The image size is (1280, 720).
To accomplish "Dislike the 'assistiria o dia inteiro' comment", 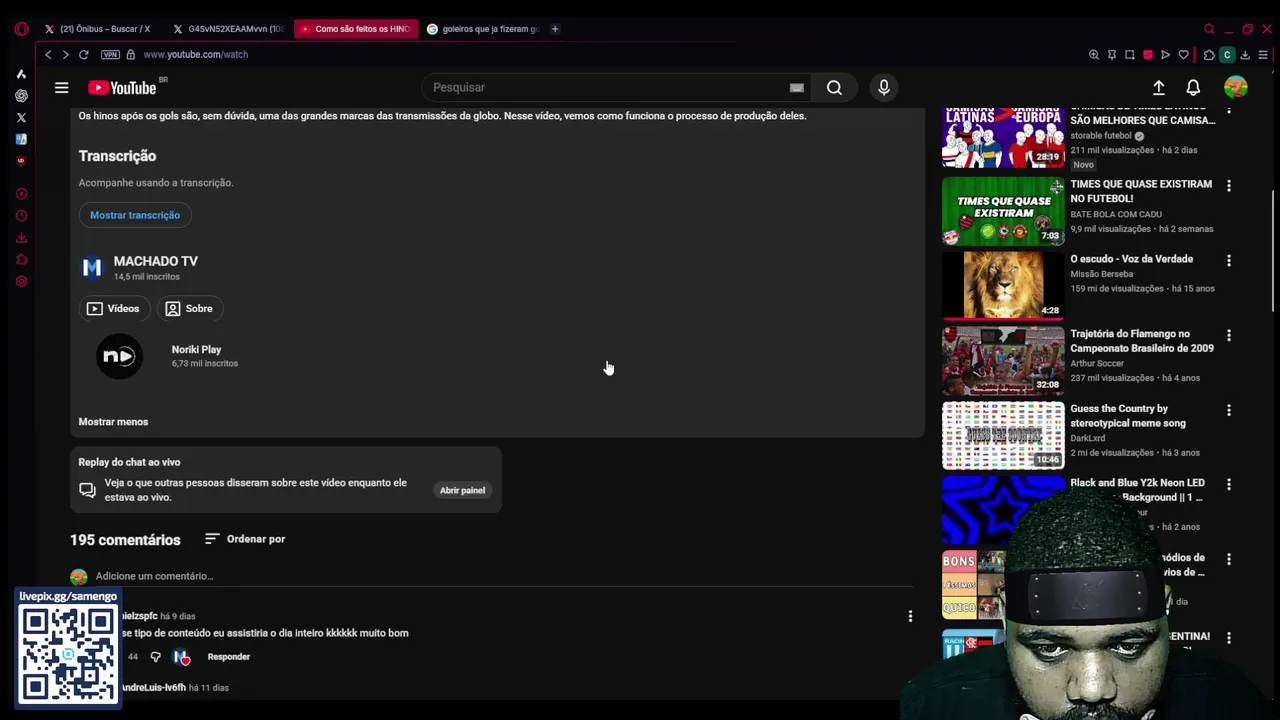I will point(155,657).
